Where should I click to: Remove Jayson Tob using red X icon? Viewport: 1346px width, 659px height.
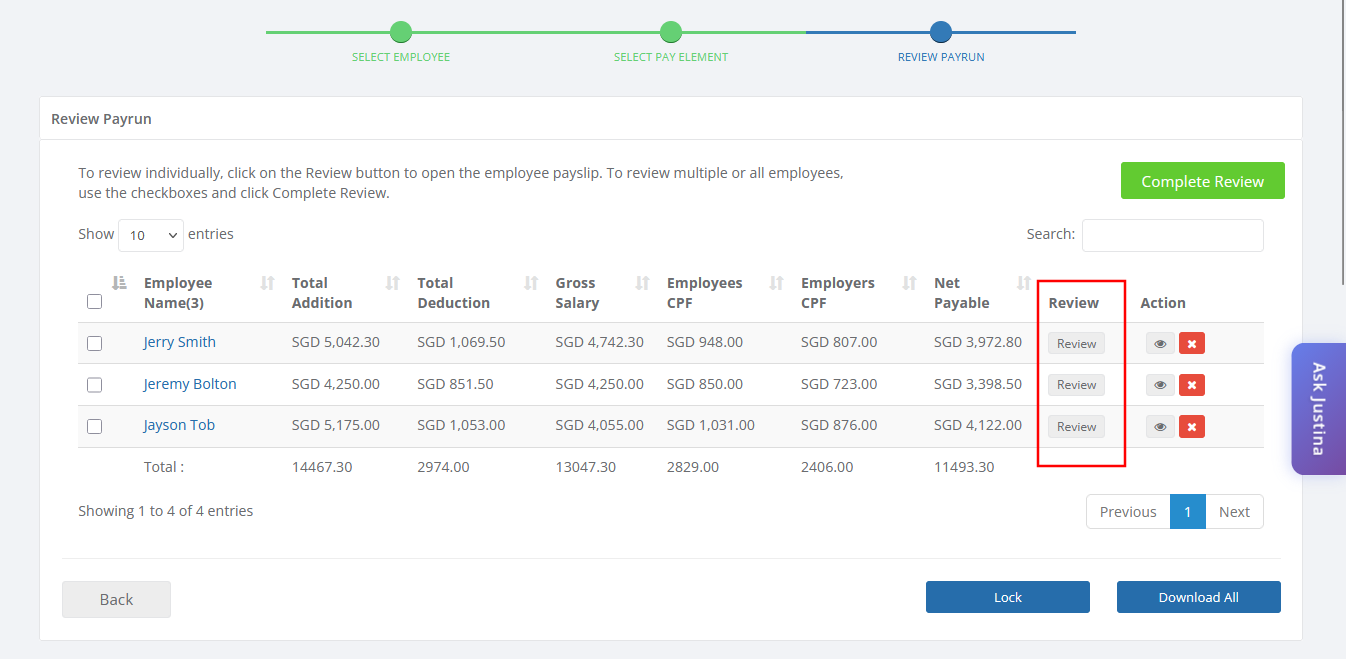tap(1192, 427)
